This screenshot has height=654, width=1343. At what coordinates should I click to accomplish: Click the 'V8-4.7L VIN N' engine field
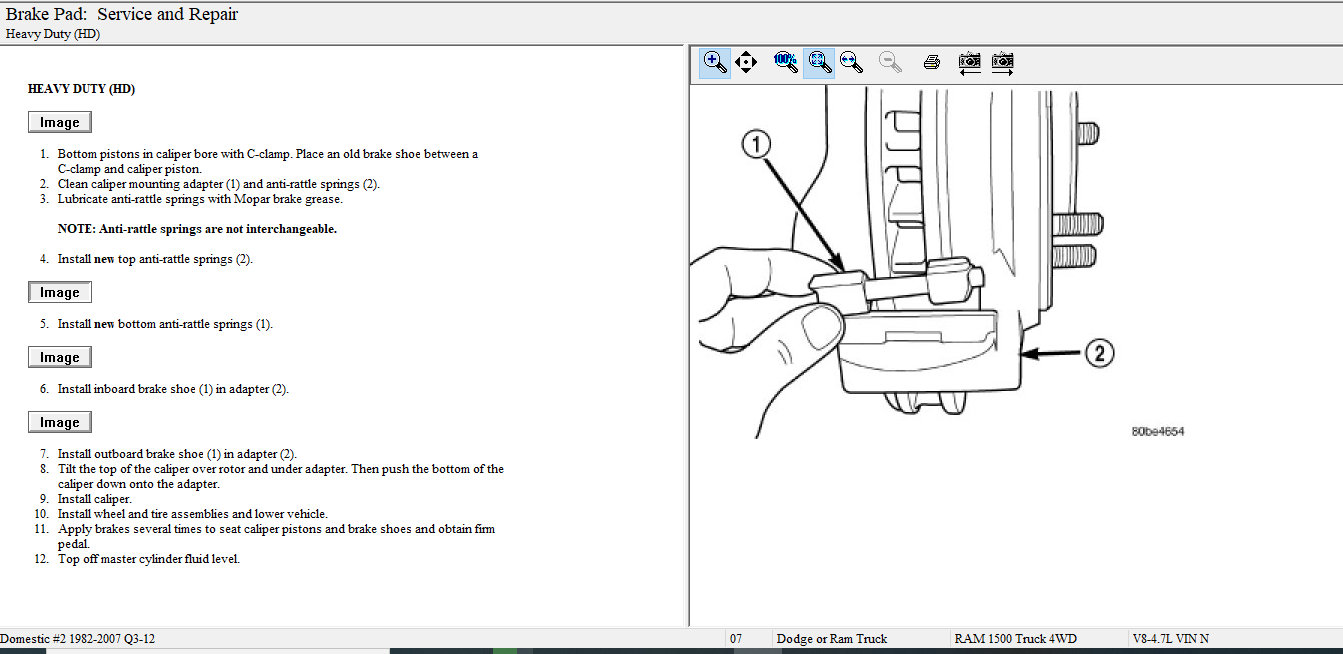click(x=1170, y=639)
